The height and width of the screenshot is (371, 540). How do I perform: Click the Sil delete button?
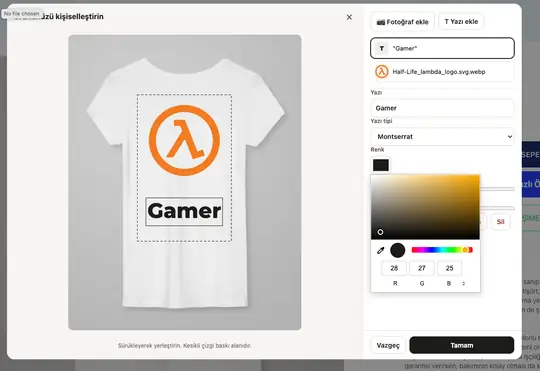500,222
